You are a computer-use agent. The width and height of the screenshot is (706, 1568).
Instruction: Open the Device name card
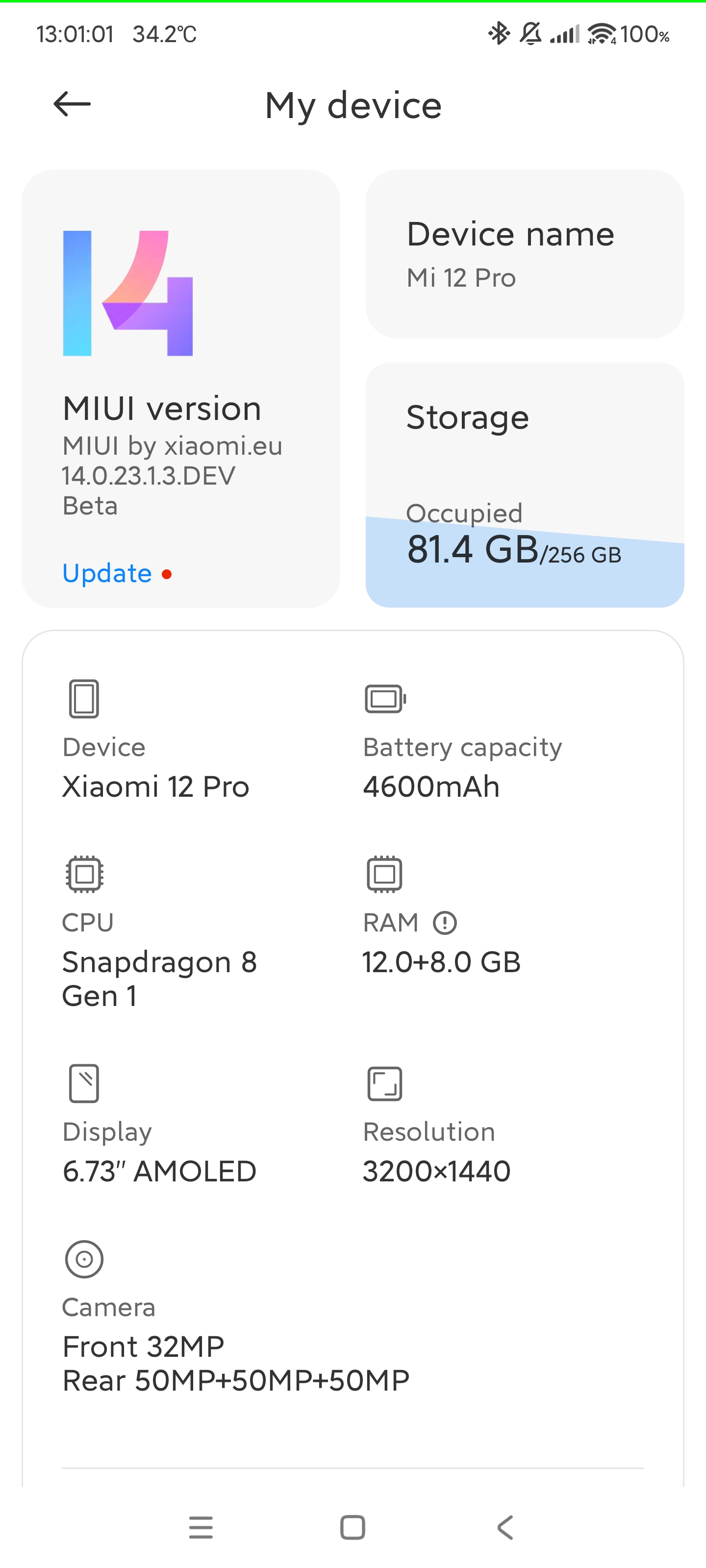(525, 254)
